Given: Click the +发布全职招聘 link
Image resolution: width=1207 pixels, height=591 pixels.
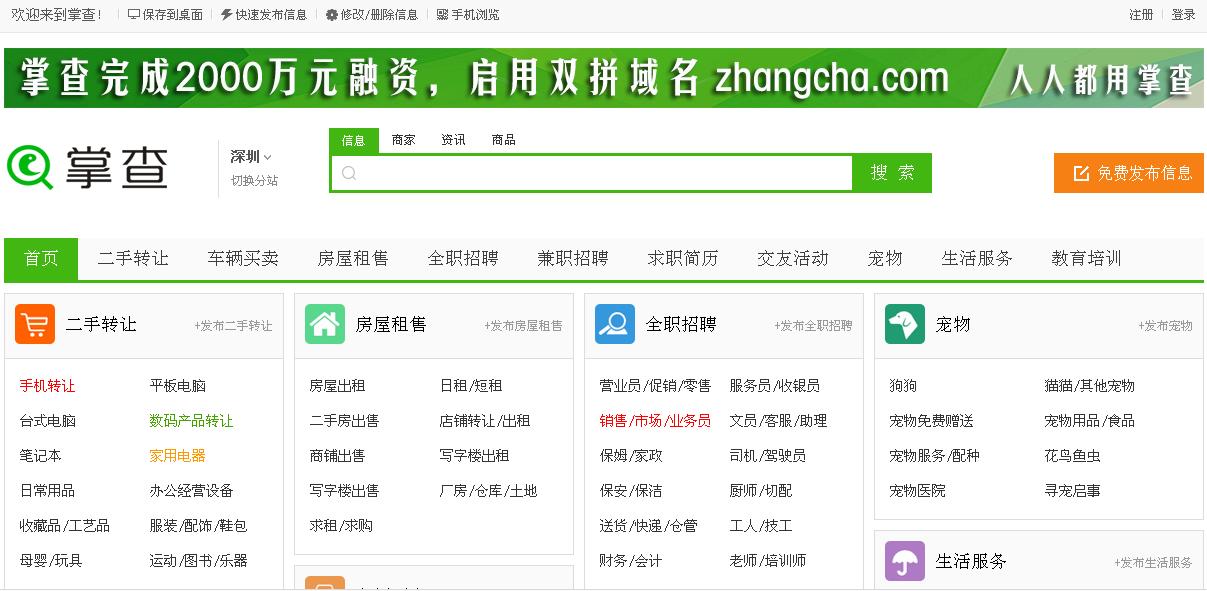Looking at the screenshot, I should pyautogui.click(x=813, y=326).
